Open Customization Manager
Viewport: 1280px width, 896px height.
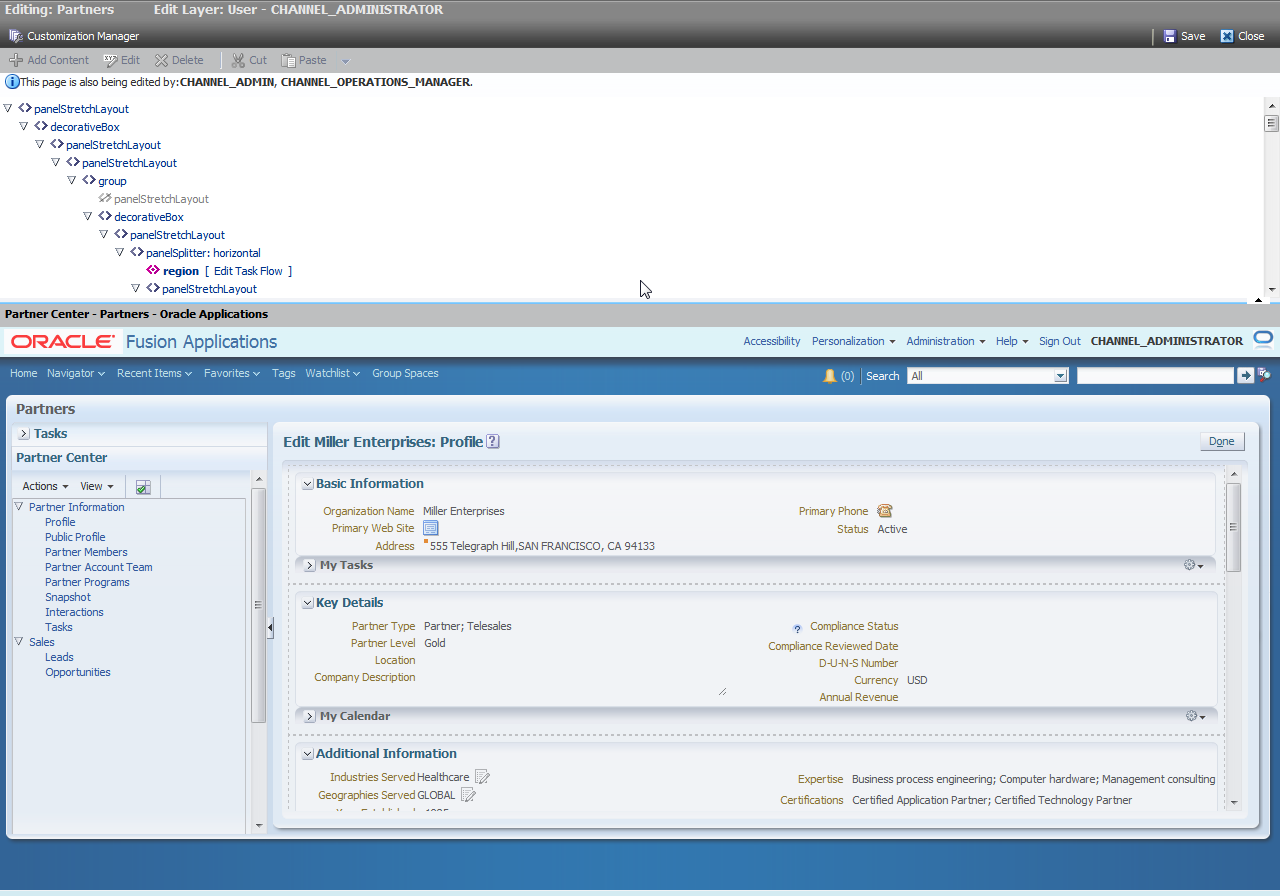(x=75, y=36)
